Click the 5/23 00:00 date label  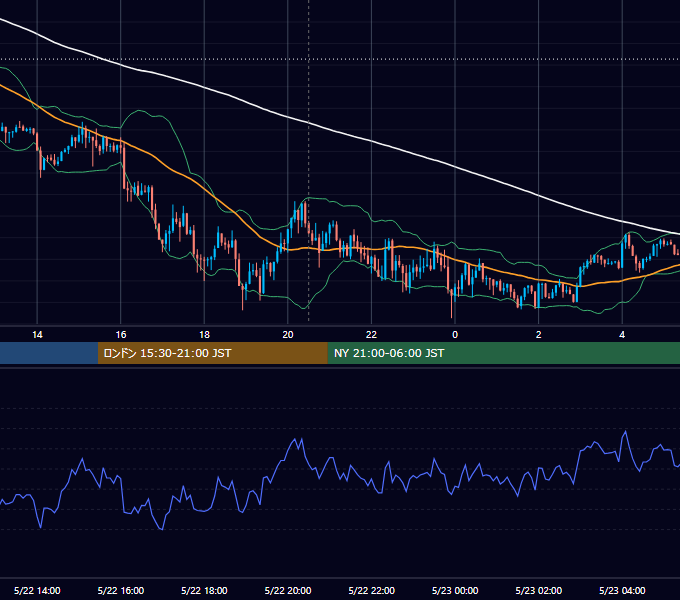455,590
